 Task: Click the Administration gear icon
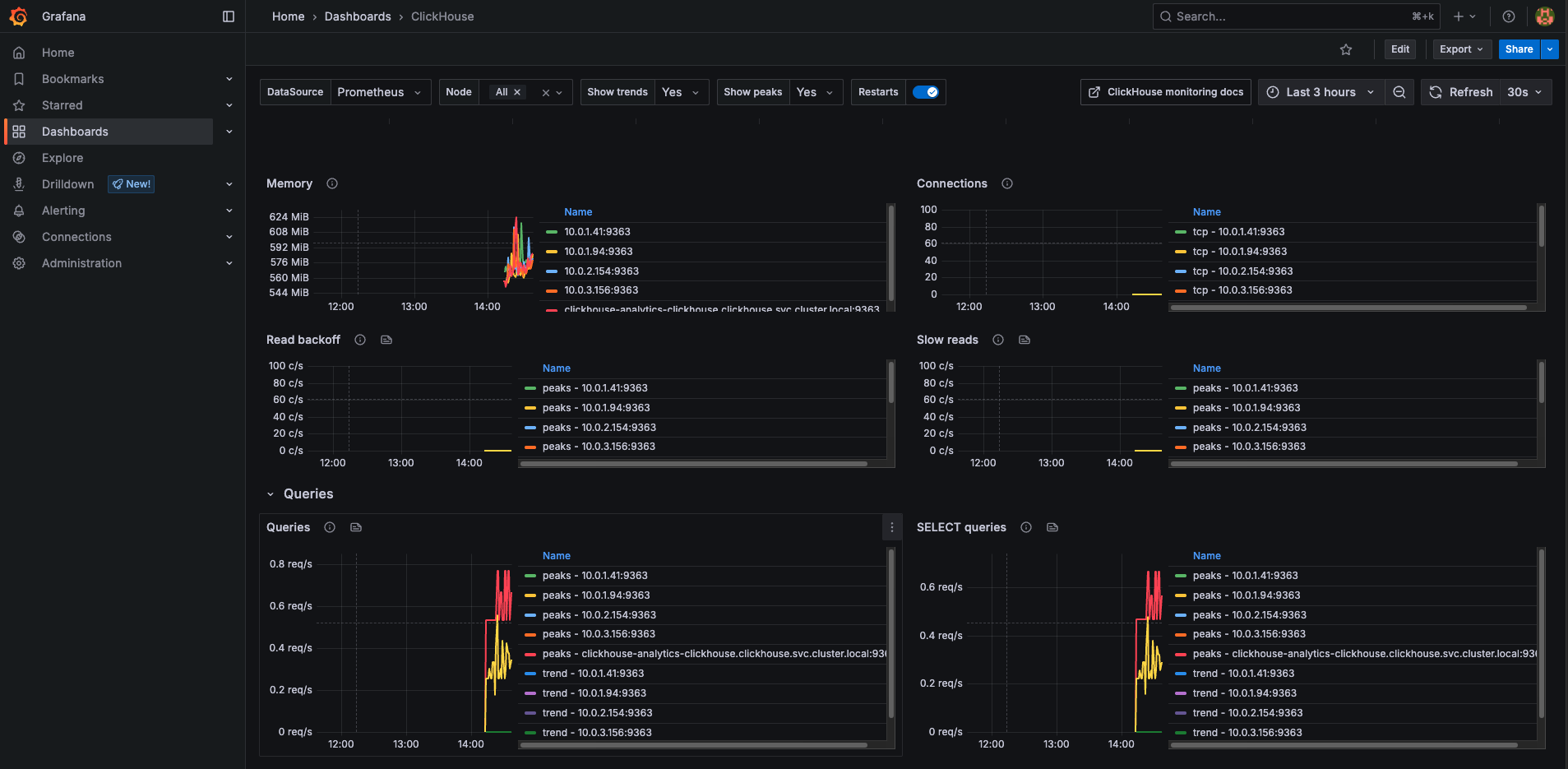click(19, 263)
